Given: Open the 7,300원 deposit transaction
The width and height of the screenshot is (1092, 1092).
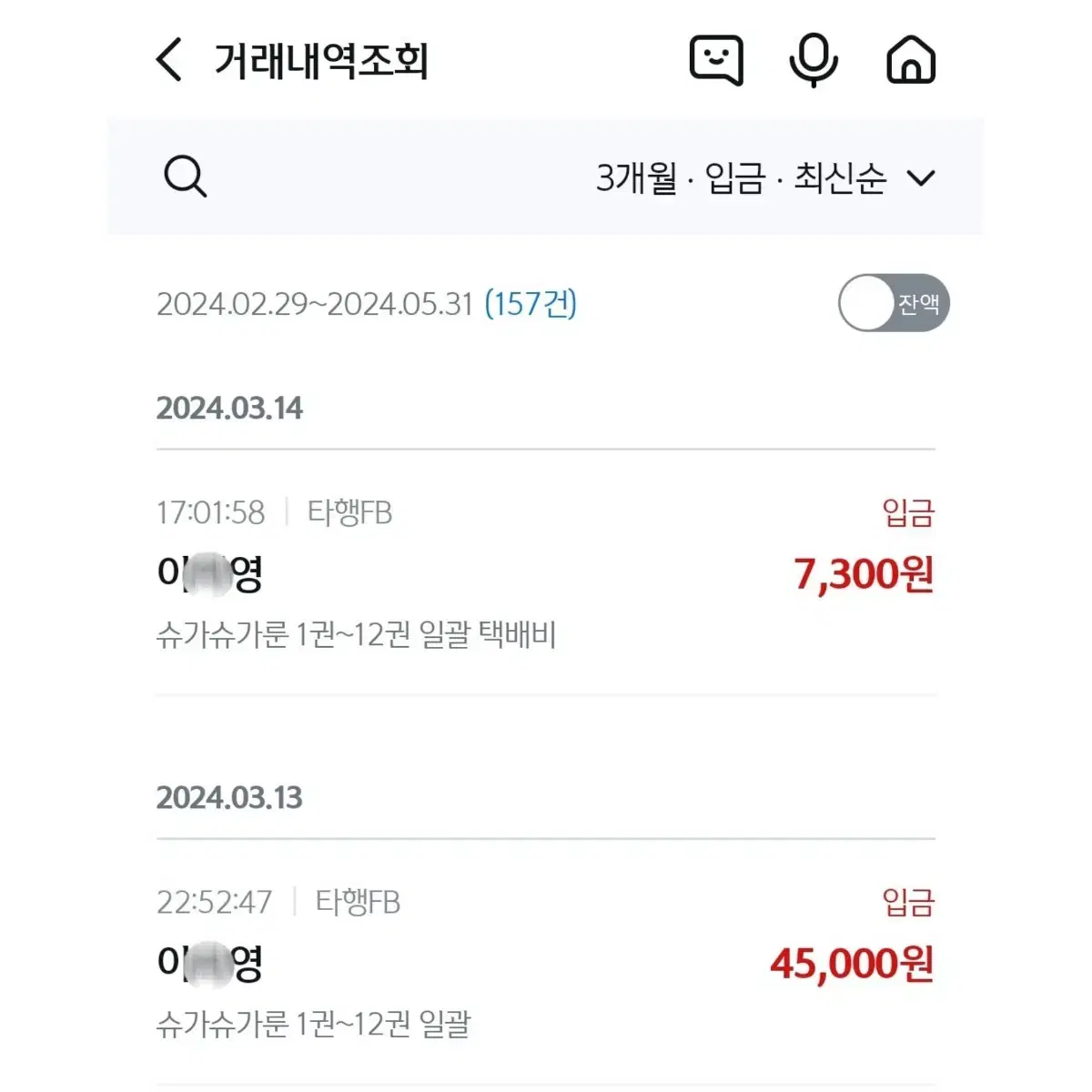Looking at the screenshot, I should [x=546, y=573].
